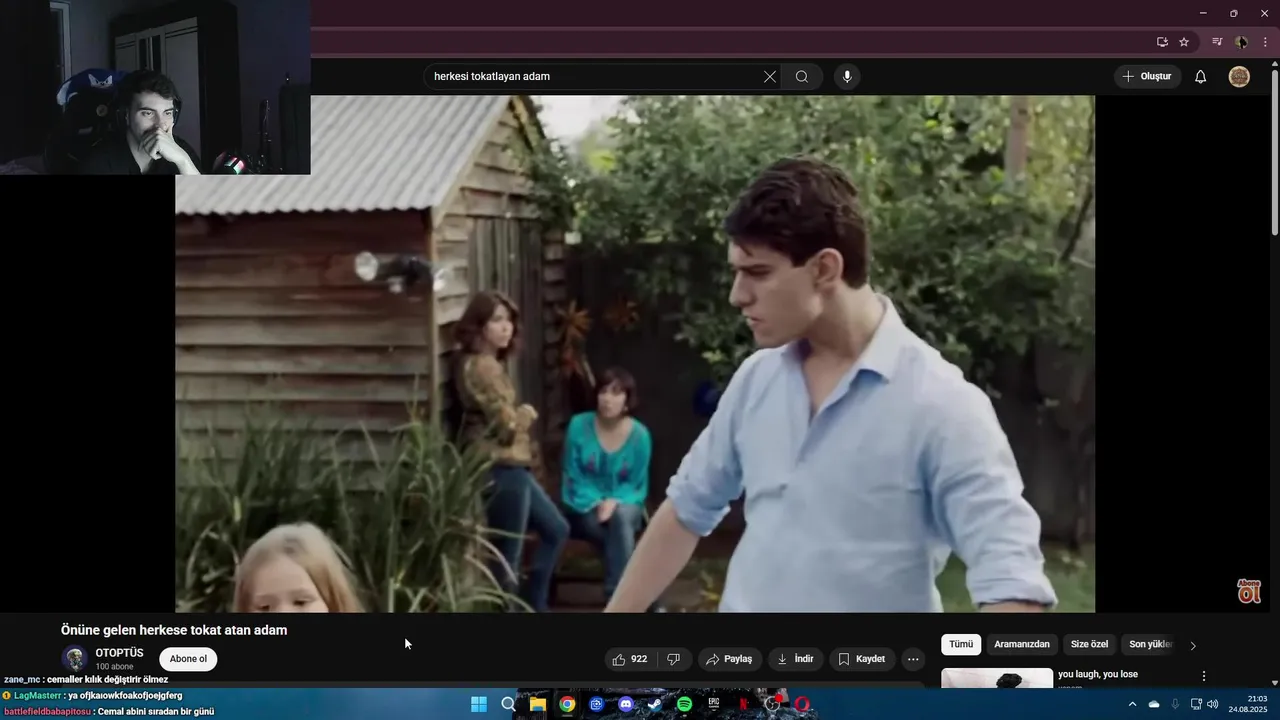The width and height of the screenshot is (1280, 720).
Task: Save the video with Kaydet
Action: pyautogui.click(x=862, y=659)
